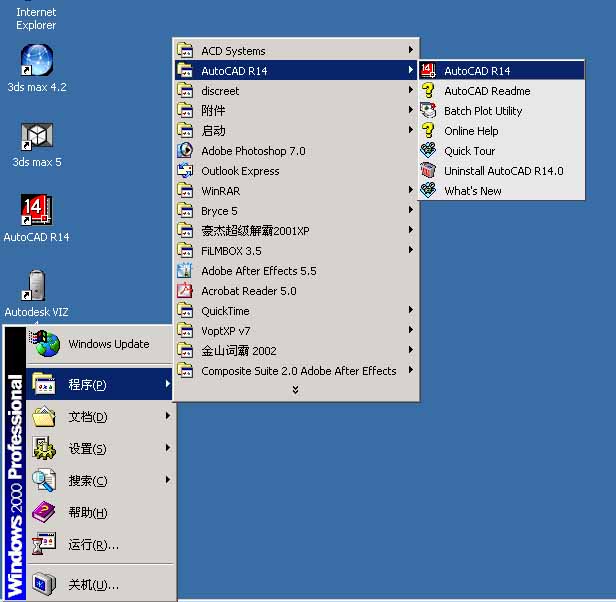Image resolution: width=616 pixels, height=602 pixels.
Task: Expand the 启动 submenu arrow
Action: click(x=411, y=130)
